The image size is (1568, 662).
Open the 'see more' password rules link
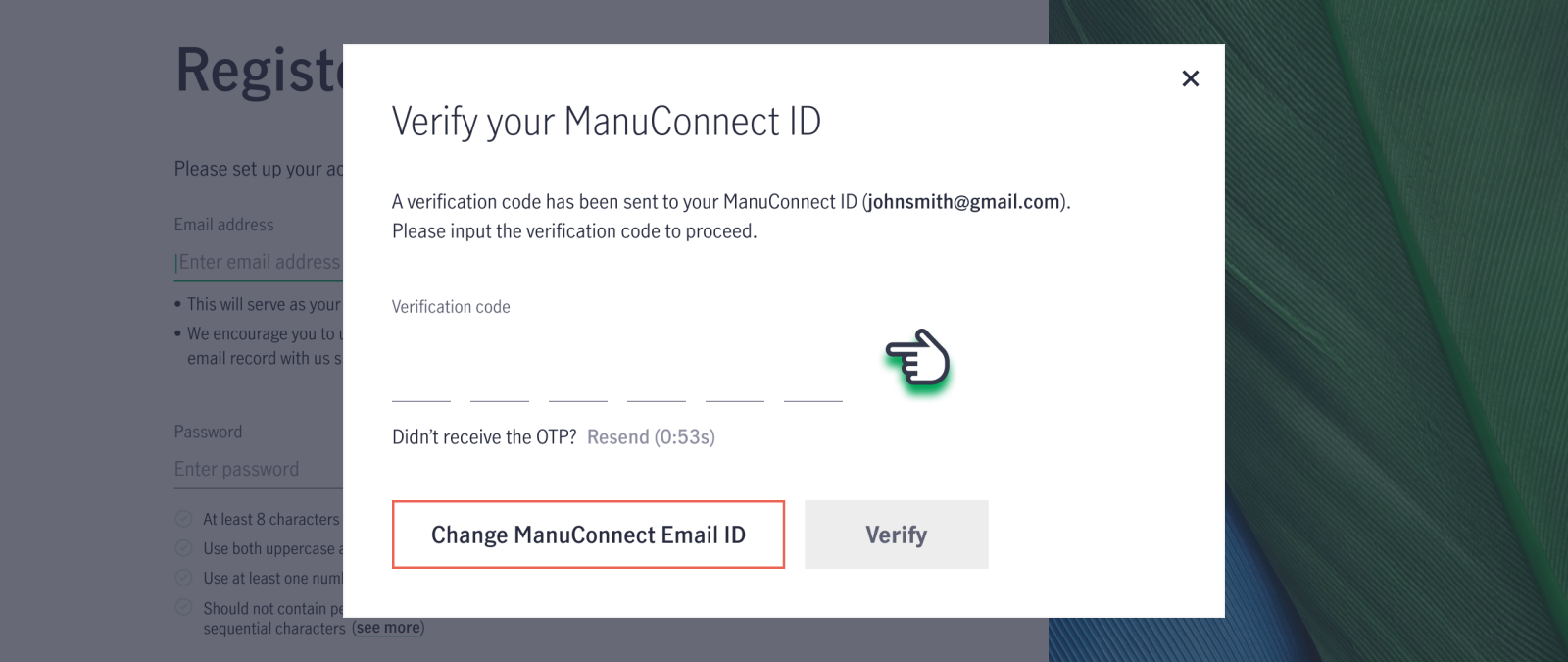[388, 628]
